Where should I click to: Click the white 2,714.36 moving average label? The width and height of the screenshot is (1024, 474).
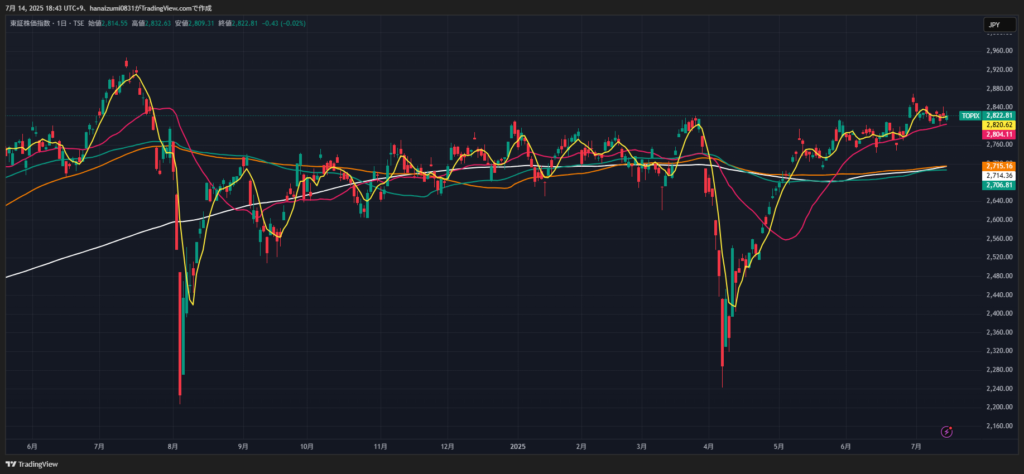pyautogui.click(x=999, y=176)
